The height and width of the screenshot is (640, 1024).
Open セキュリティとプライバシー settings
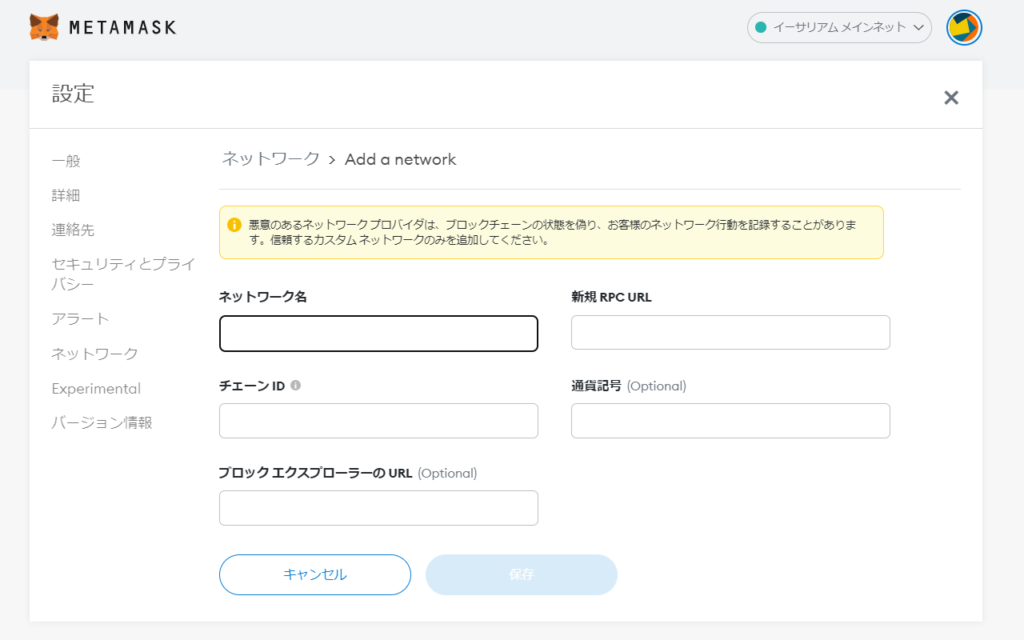(x=123, y=274)
